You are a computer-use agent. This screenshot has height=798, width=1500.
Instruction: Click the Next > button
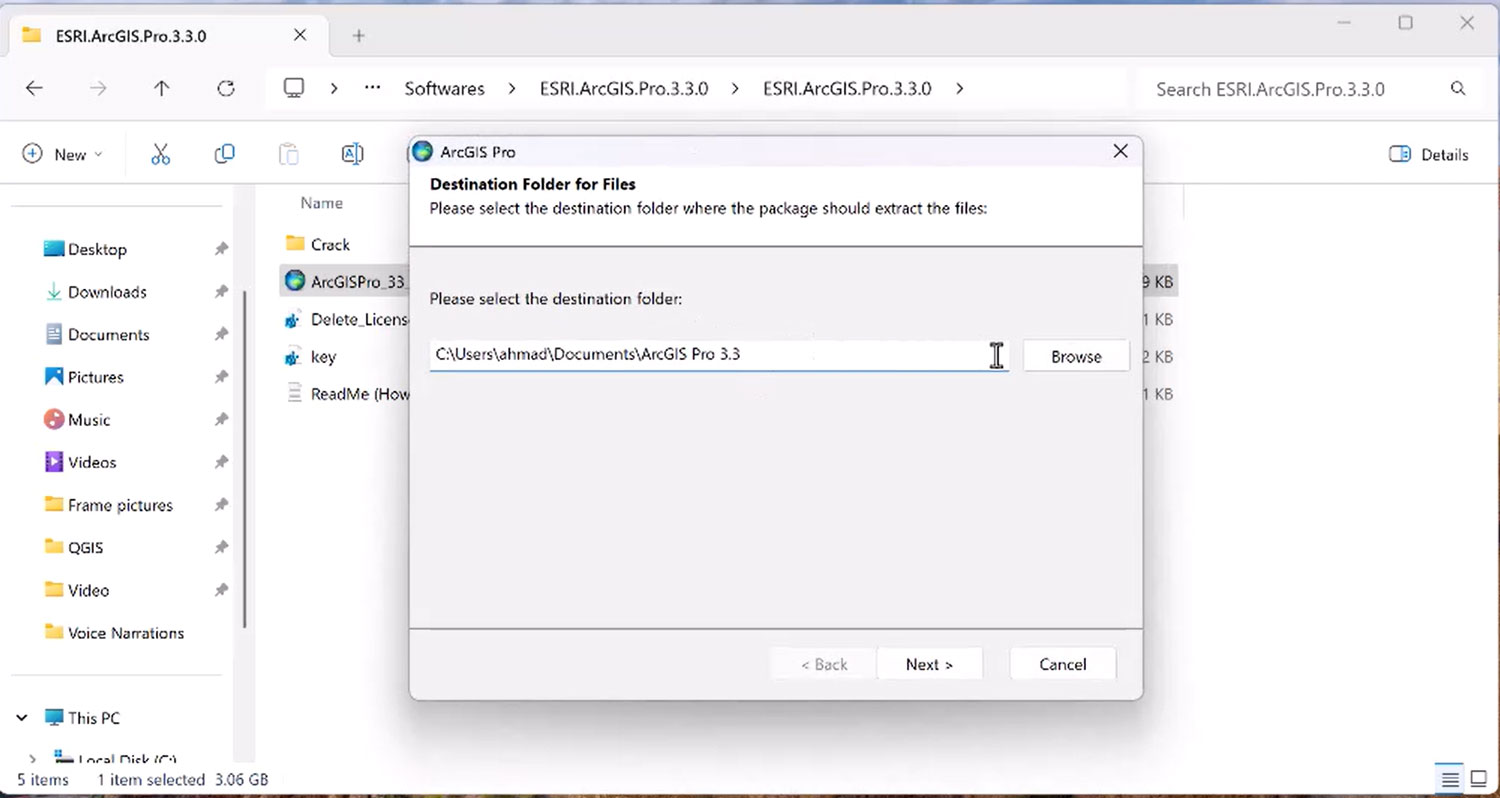pyautogui.click(x=929, y=664)
